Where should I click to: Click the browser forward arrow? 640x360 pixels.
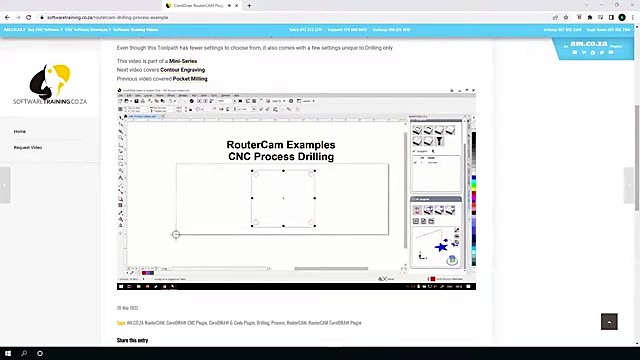18,18
